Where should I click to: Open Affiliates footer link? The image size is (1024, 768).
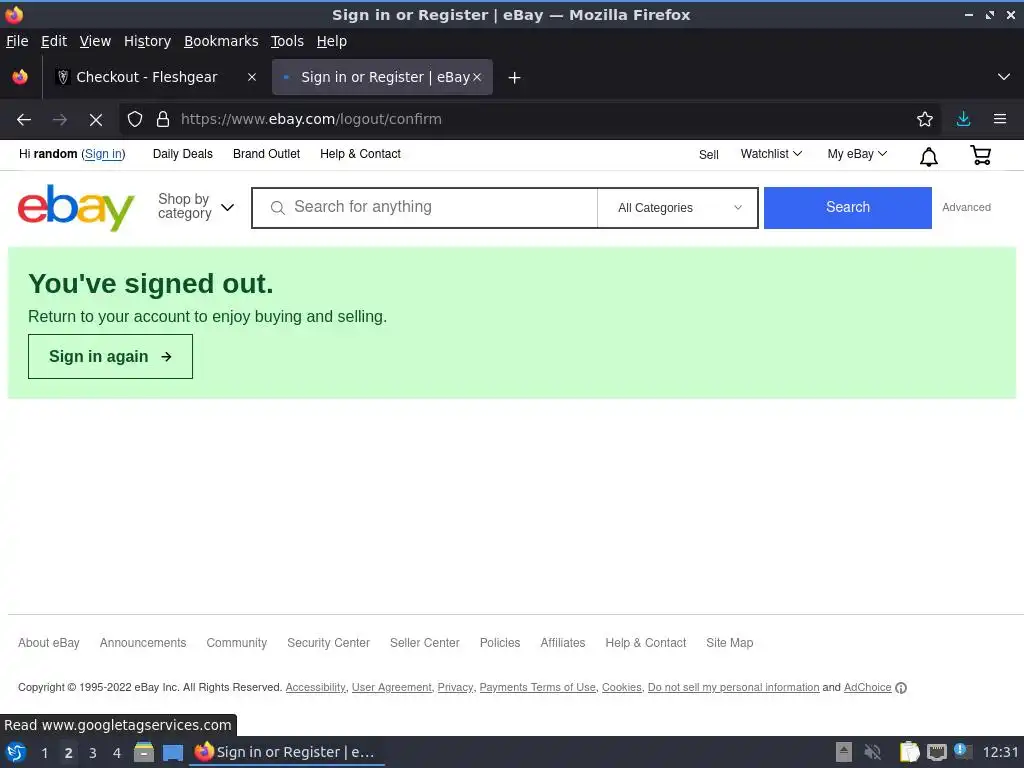[563, 643]
